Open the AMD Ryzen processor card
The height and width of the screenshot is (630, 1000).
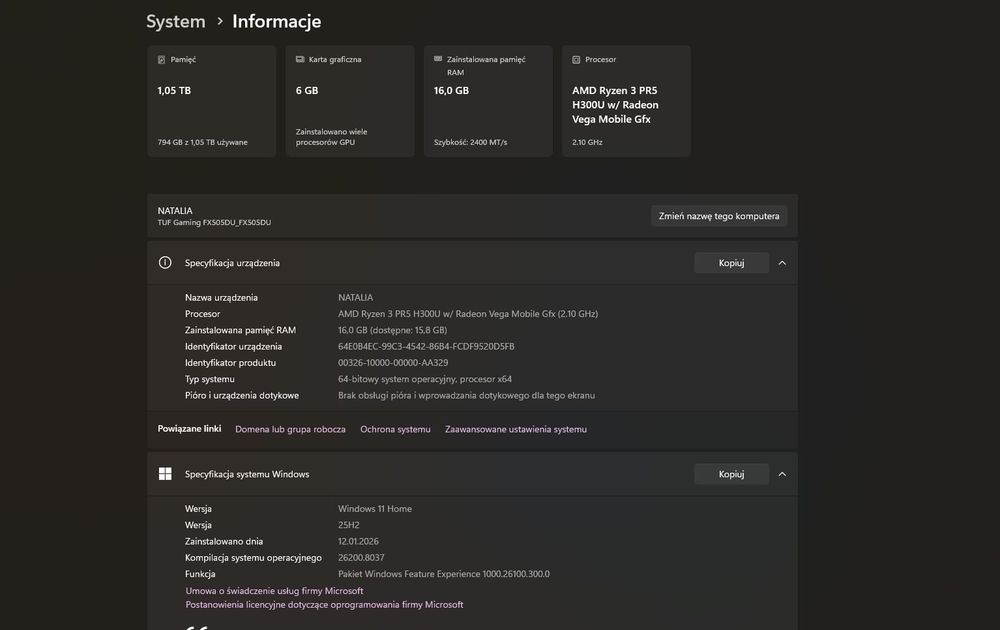pyautogui.click(x=626, y=101)
